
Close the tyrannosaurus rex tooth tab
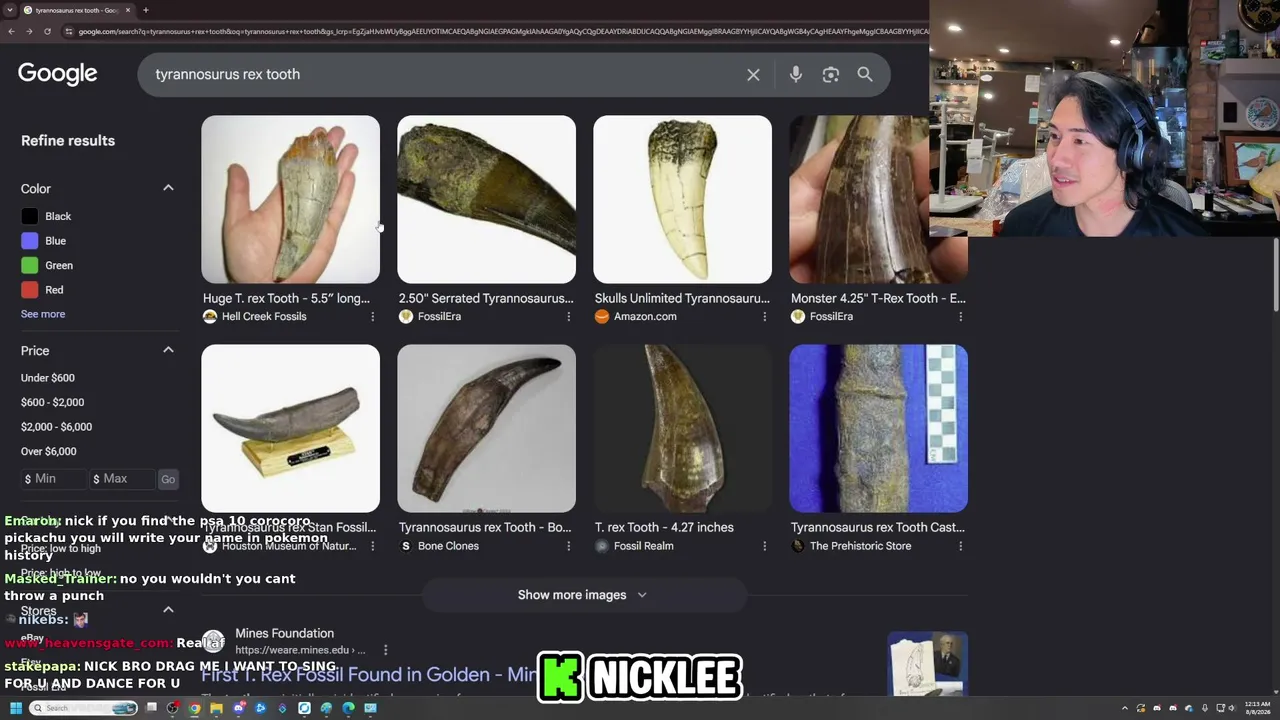pyautogui.click(x=128, y=10)
